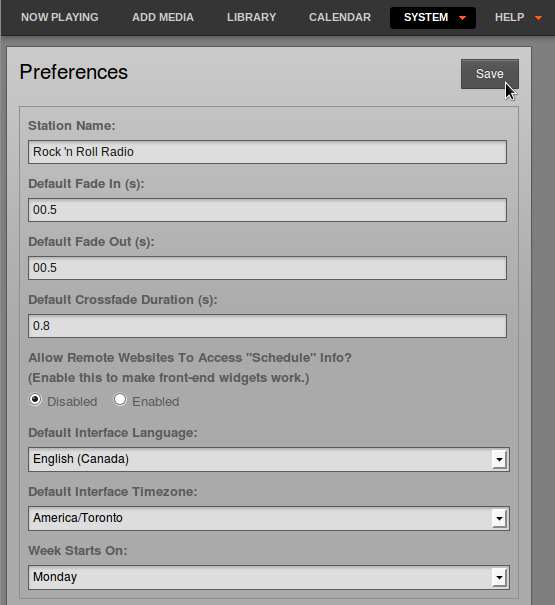This screenshot has width=555, height=605.
Task: Click the Help menu label
Action: [x=509, y=17]
